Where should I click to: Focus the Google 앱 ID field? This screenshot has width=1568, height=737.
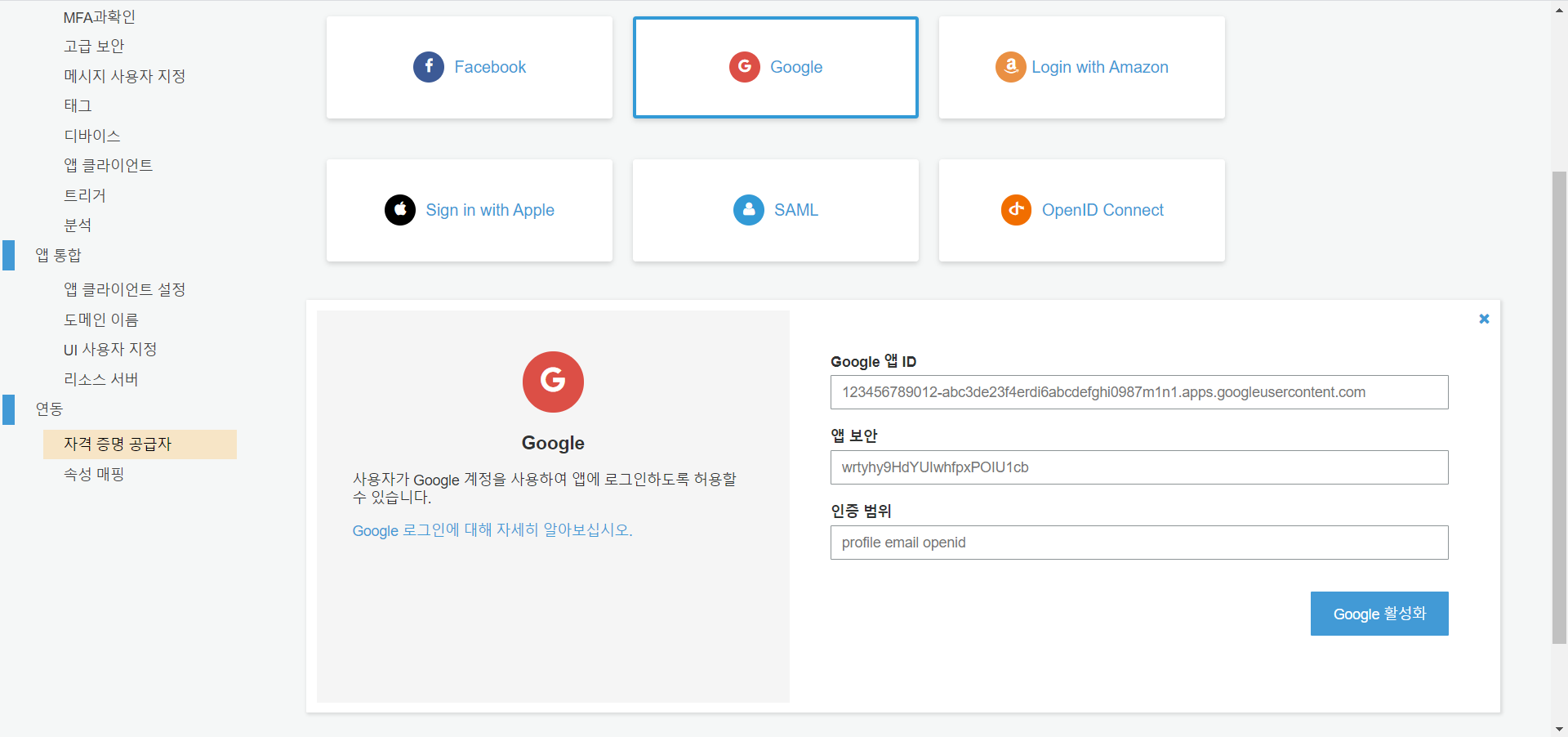1139,392
